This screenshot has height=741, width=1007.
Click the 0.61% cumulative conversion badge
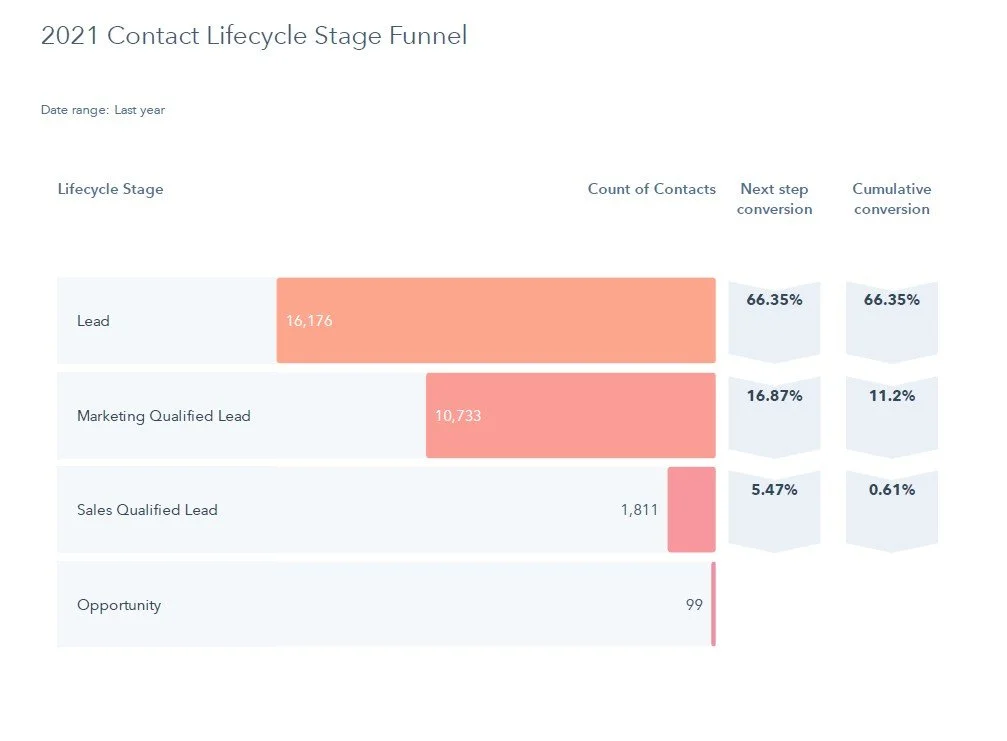pos(891,507)
